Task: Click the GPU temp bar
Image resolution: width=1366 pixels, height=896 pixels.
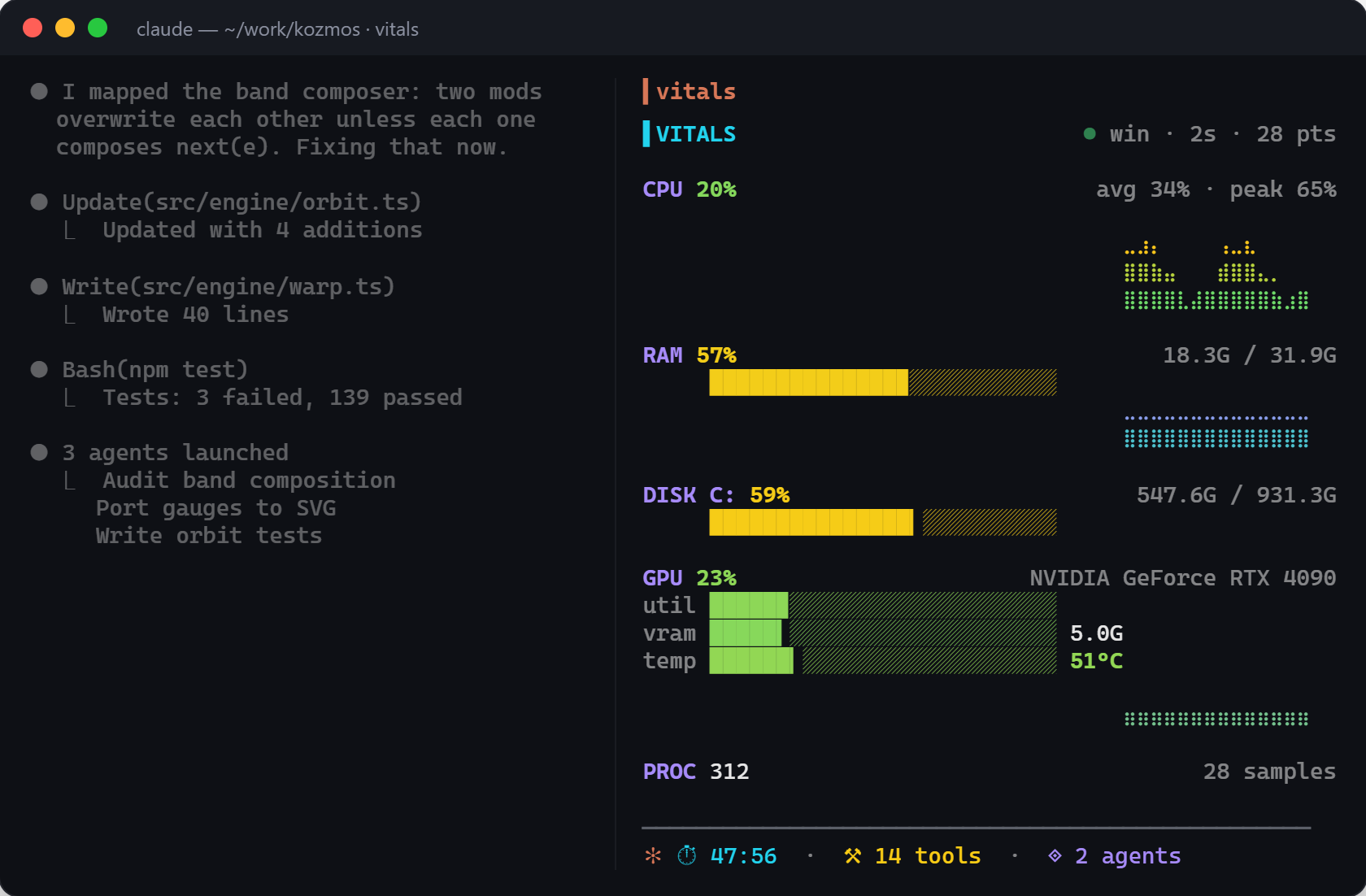Action: tap(883, 660)
